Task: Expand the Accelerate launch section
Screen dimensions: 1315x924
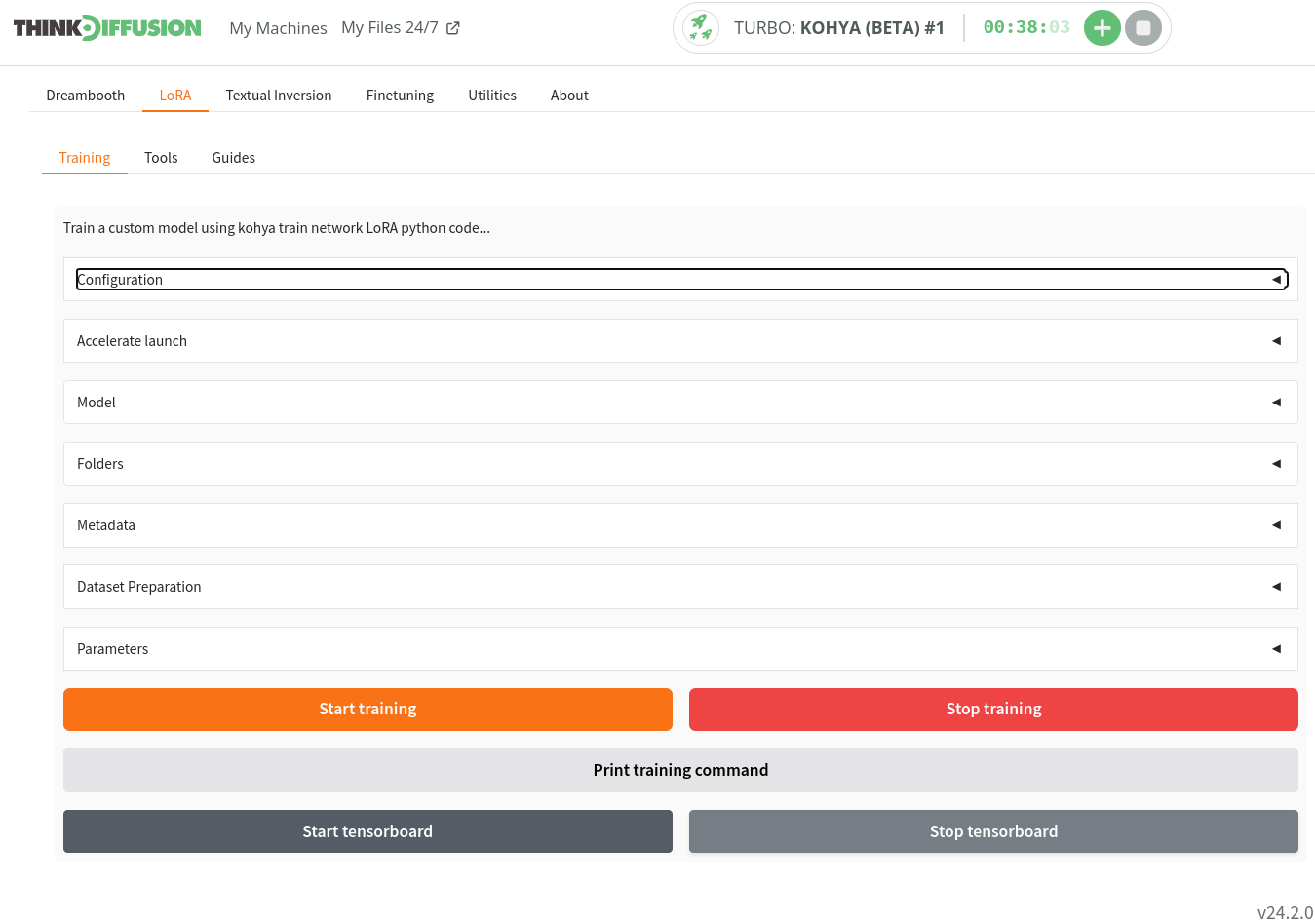Action: [x=680, y=340]
